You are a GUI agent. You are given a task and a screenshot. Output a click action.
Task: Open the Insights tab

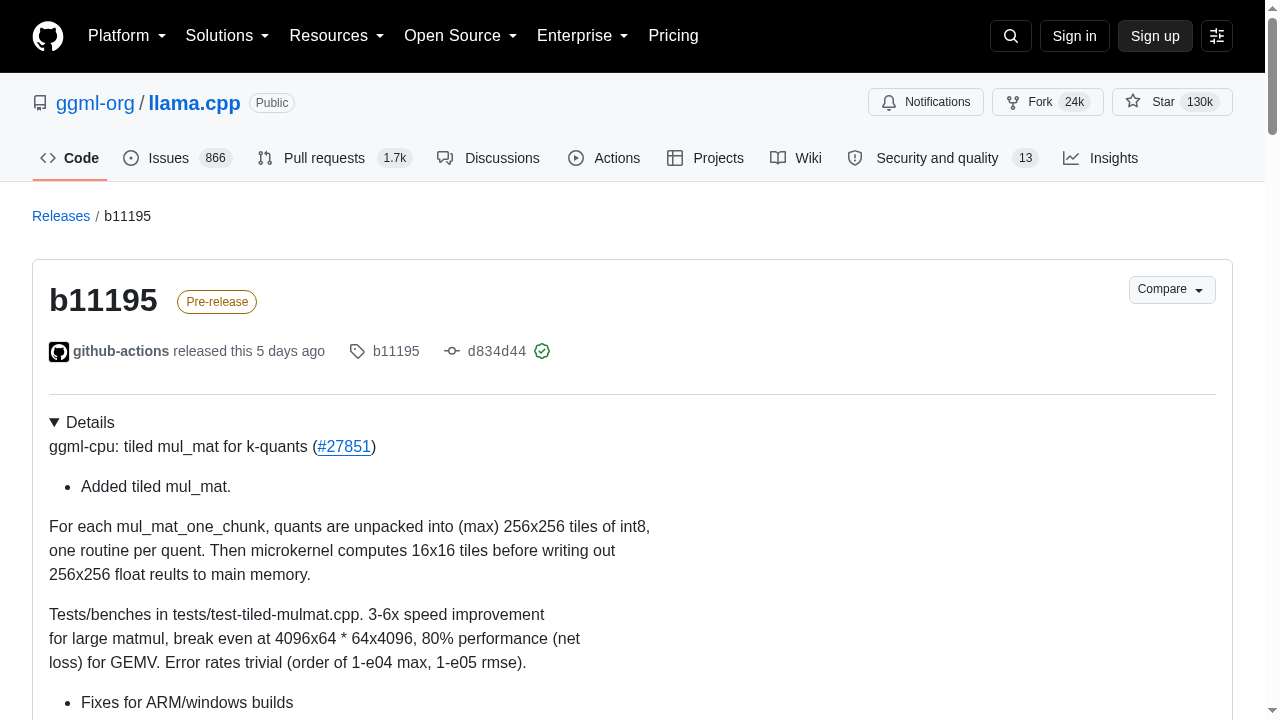coord(1100,158)
